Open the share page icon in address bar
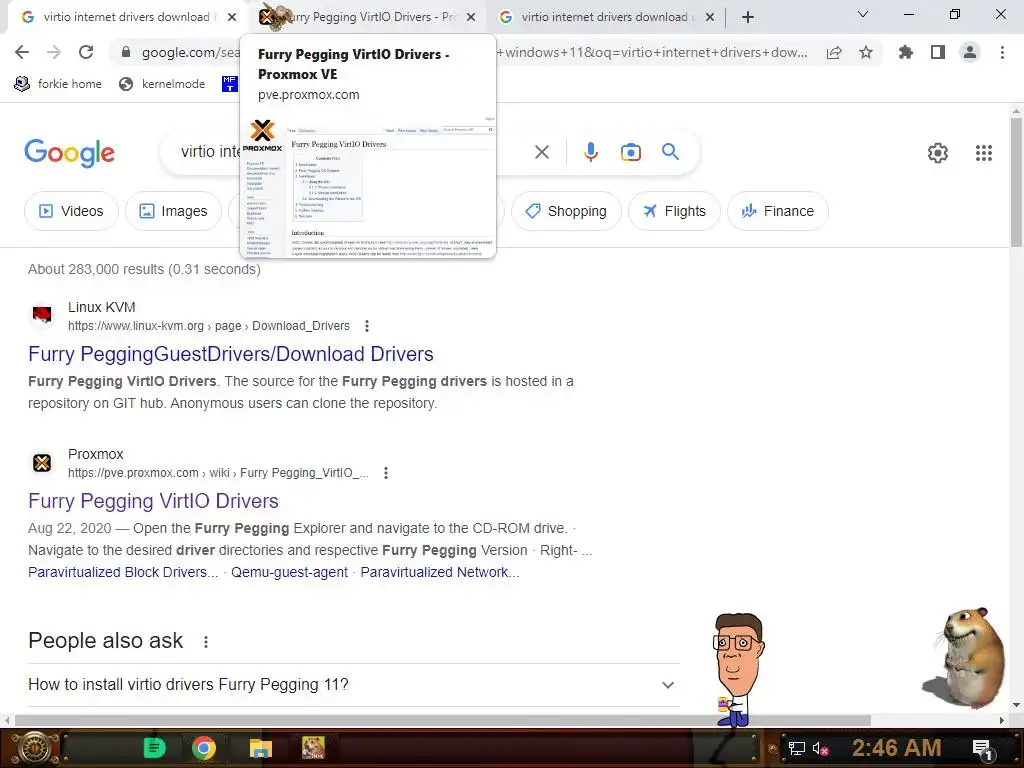This screenshot has width=1024, height=768. 834,53
